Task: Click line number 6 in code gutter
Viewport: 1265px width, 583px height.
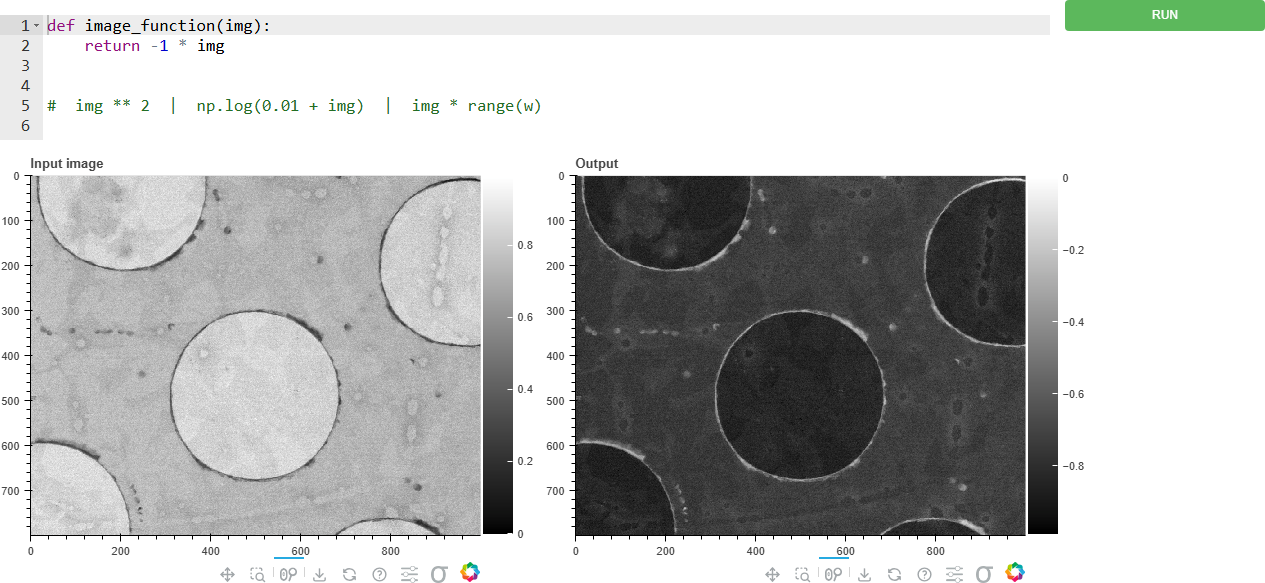Action: coord(25,125)
